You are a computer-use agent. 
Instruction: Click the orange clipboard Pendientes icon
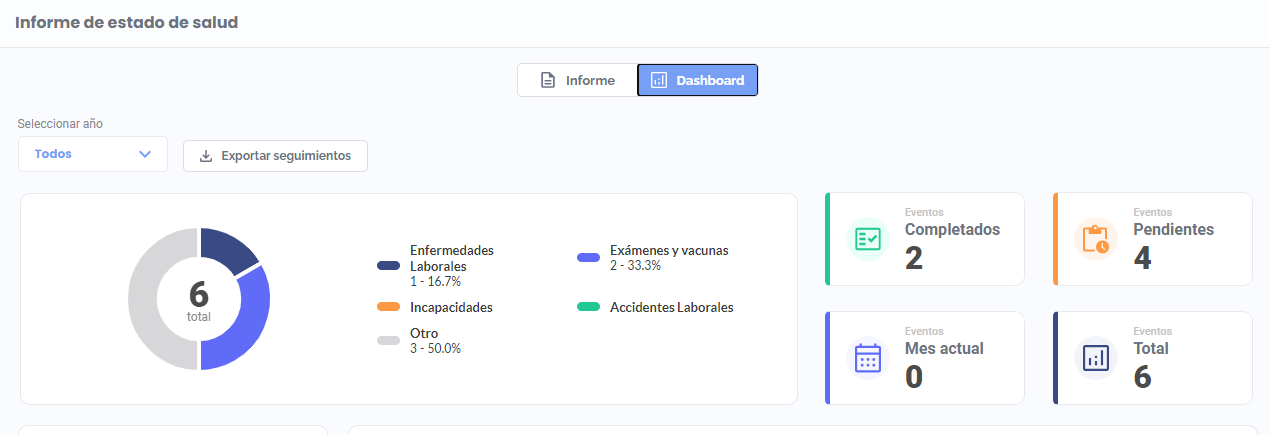[x=1096, y=239]
